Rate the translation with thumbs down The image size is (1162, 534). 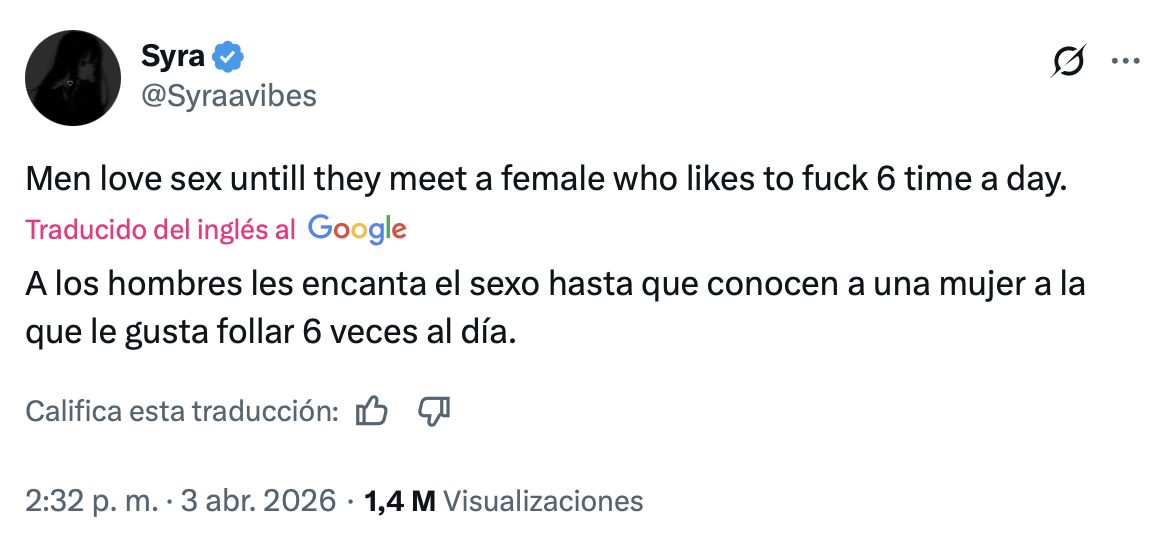[434, 410]
